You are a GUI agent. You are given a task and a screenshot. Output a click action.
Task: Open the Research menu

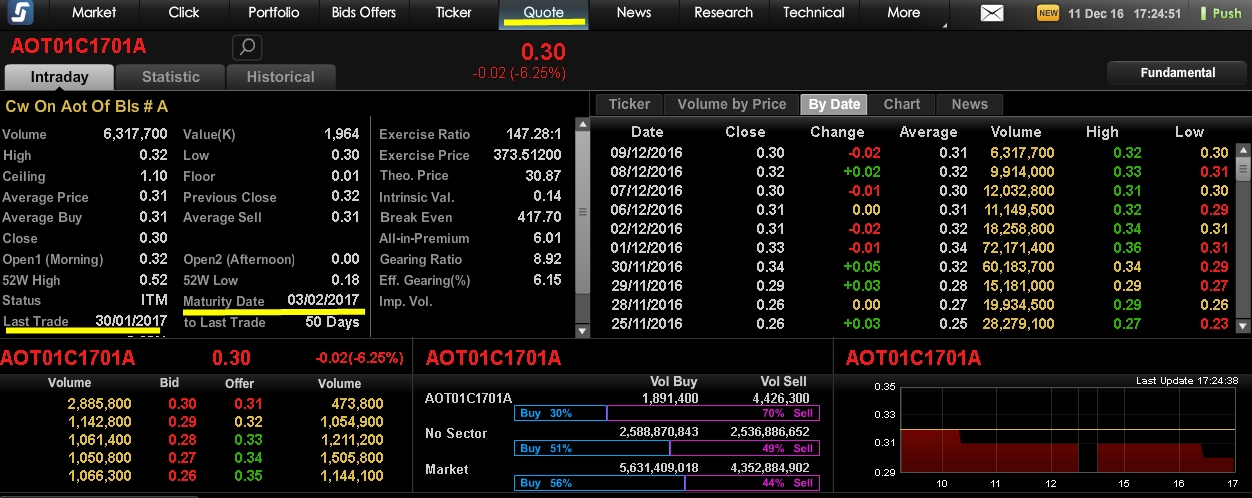tap(724, 13)
